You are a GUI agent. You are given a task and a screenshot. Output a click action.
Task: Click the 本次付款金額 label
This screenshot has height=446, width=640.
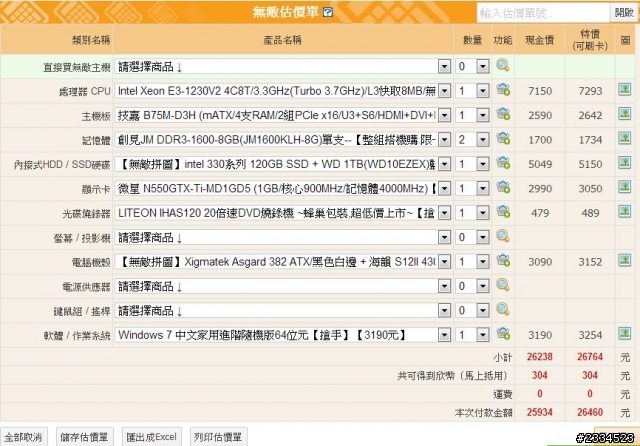pyautogui.click(x=484, y=413)
